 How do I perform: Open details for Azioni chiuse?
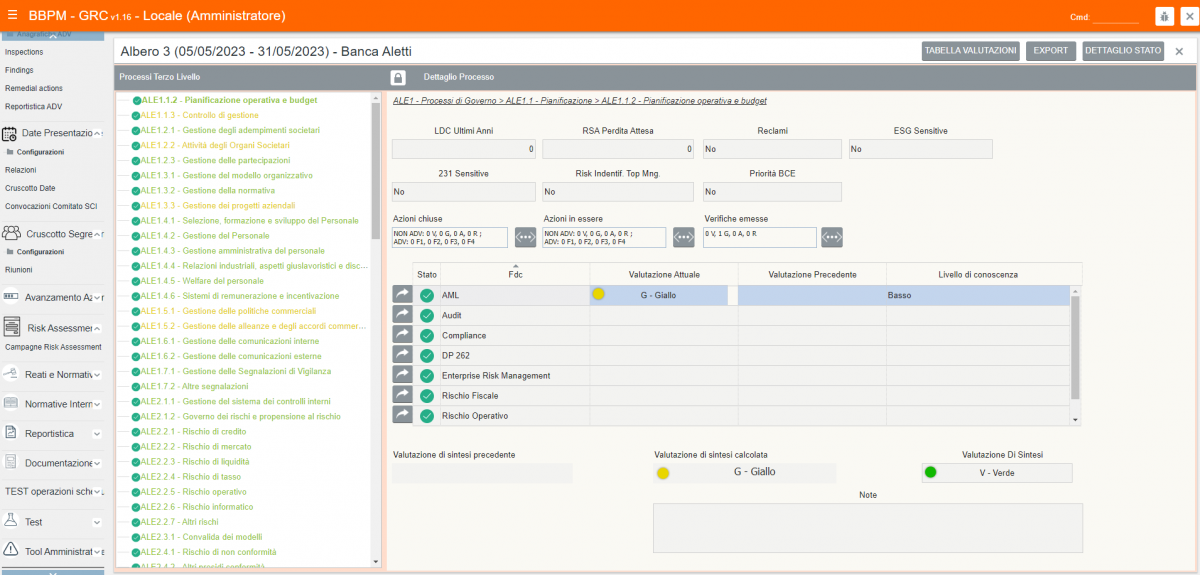(x=526, y=237)
